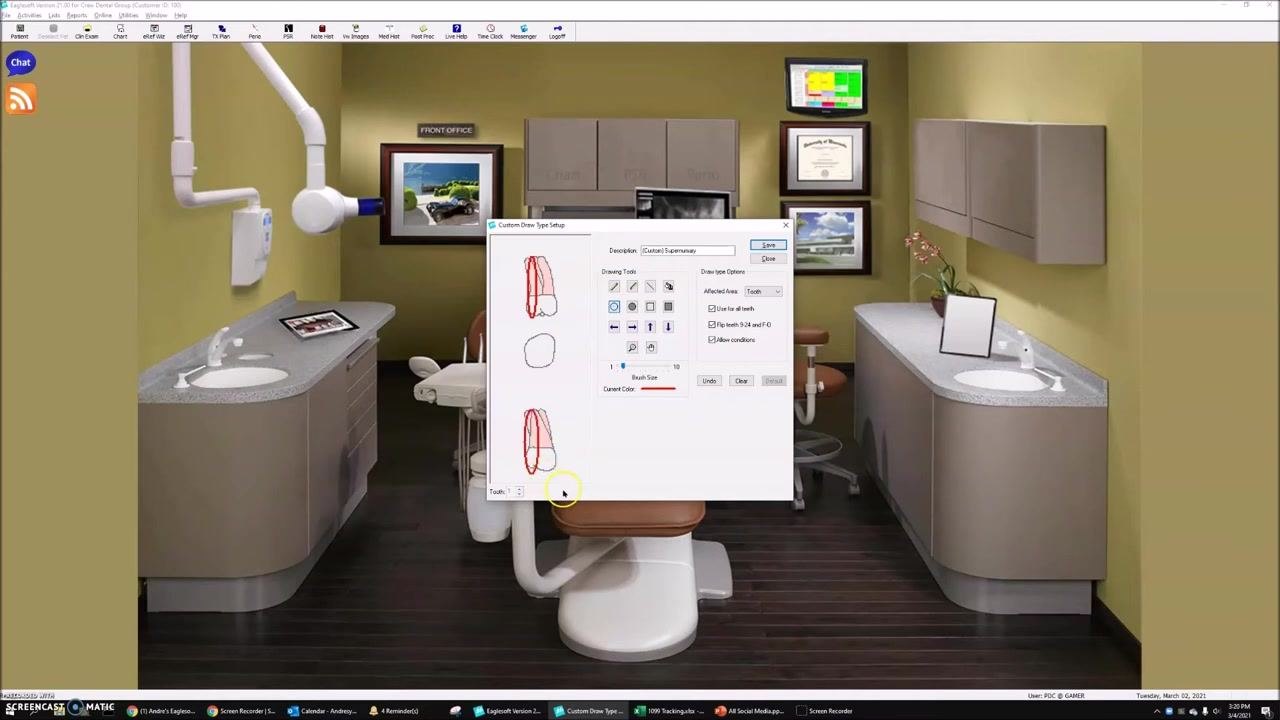1280x720 pixels.
Task: Activate the magnifier zoom tool
Action: (x=632, y=347)
